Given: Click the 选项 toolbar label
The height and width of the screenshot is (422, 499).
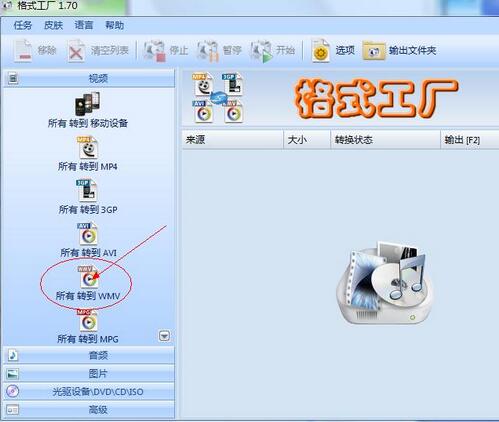Looking at the screenshot, I should click(x=345, y=51).
